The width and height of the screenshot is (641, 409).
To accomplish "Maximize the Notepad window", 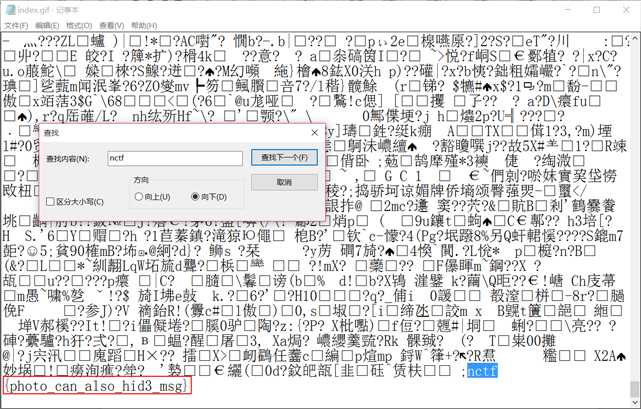I will (x=596, y=9).
